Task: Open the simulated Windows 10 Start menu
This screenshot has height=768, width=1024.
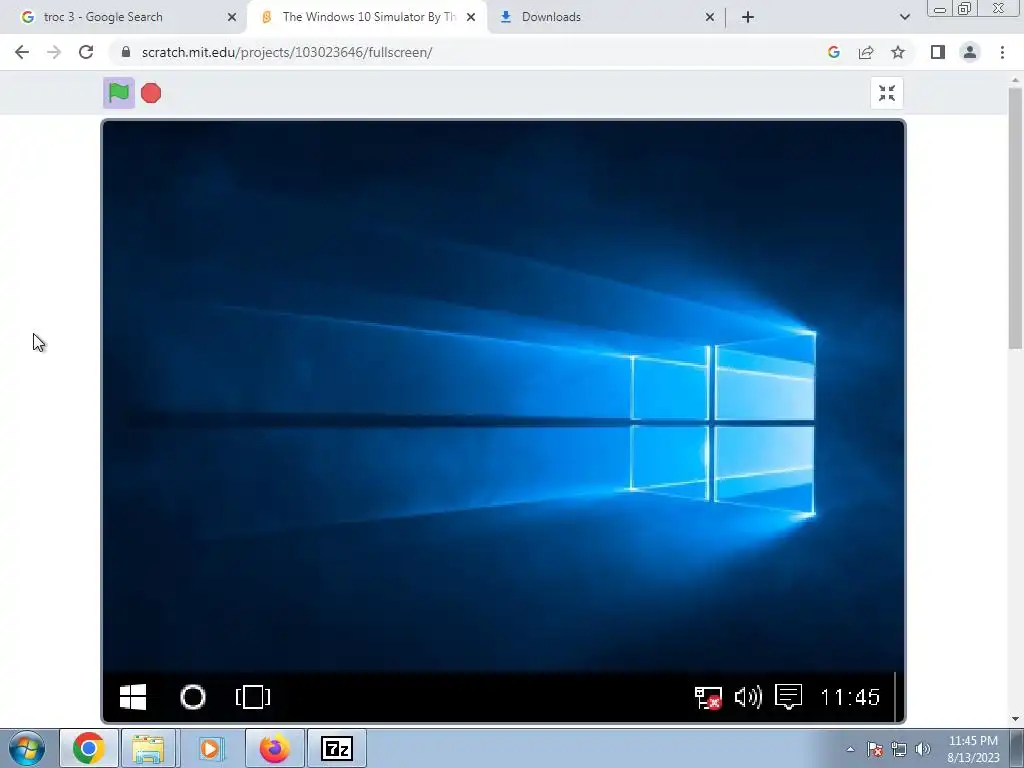Action: pos(133,697)
